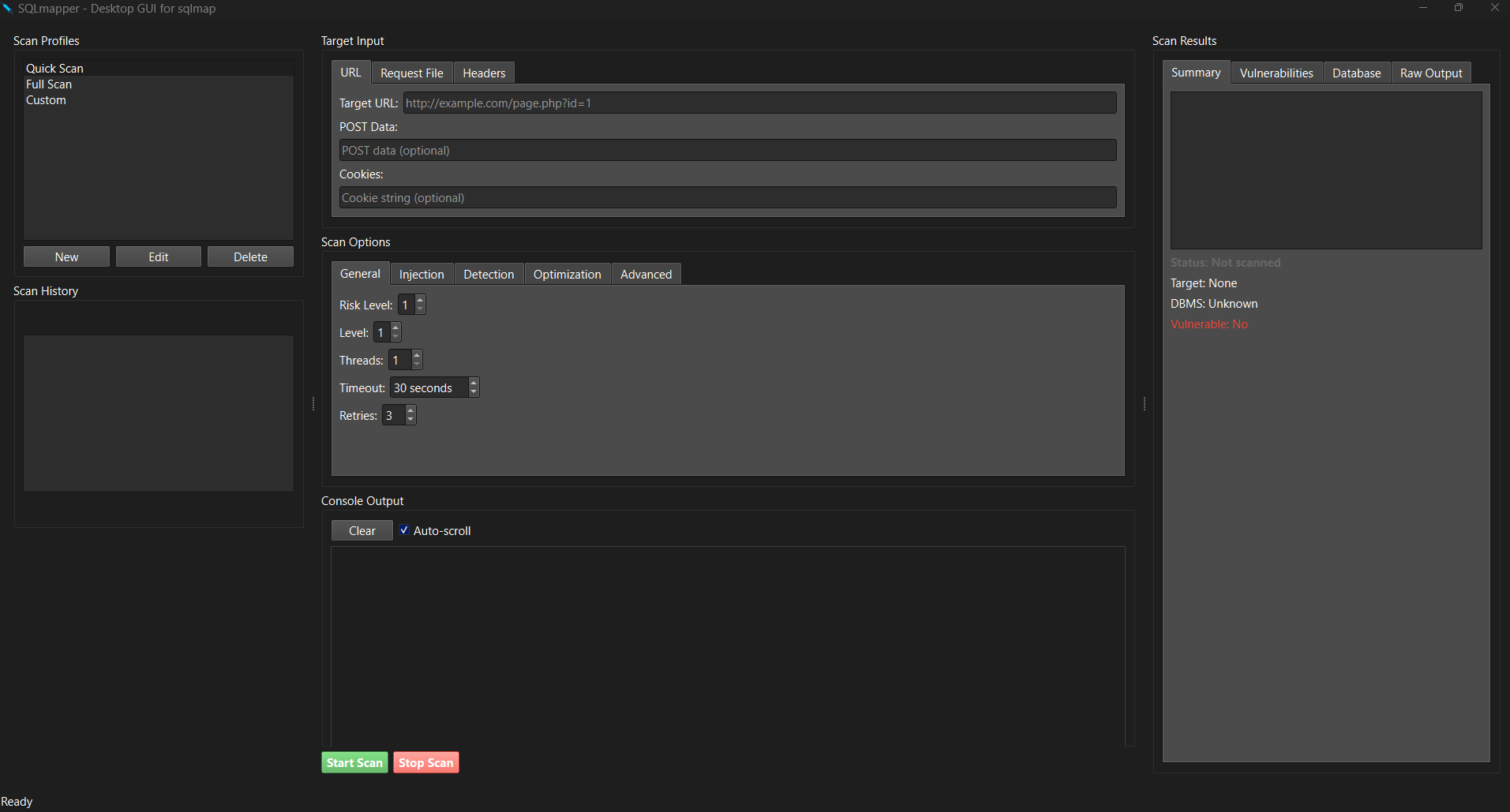Increase Risk Level with the up arrow
The height and width of the screenshot is (812, 1510).
point(419,300)
